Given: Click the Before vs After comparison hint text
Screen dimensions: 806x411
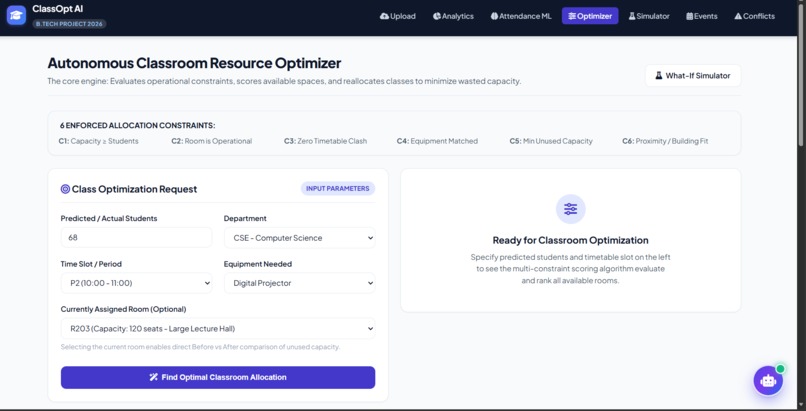Looking at the screenshot, I should [x=200, y=347].
